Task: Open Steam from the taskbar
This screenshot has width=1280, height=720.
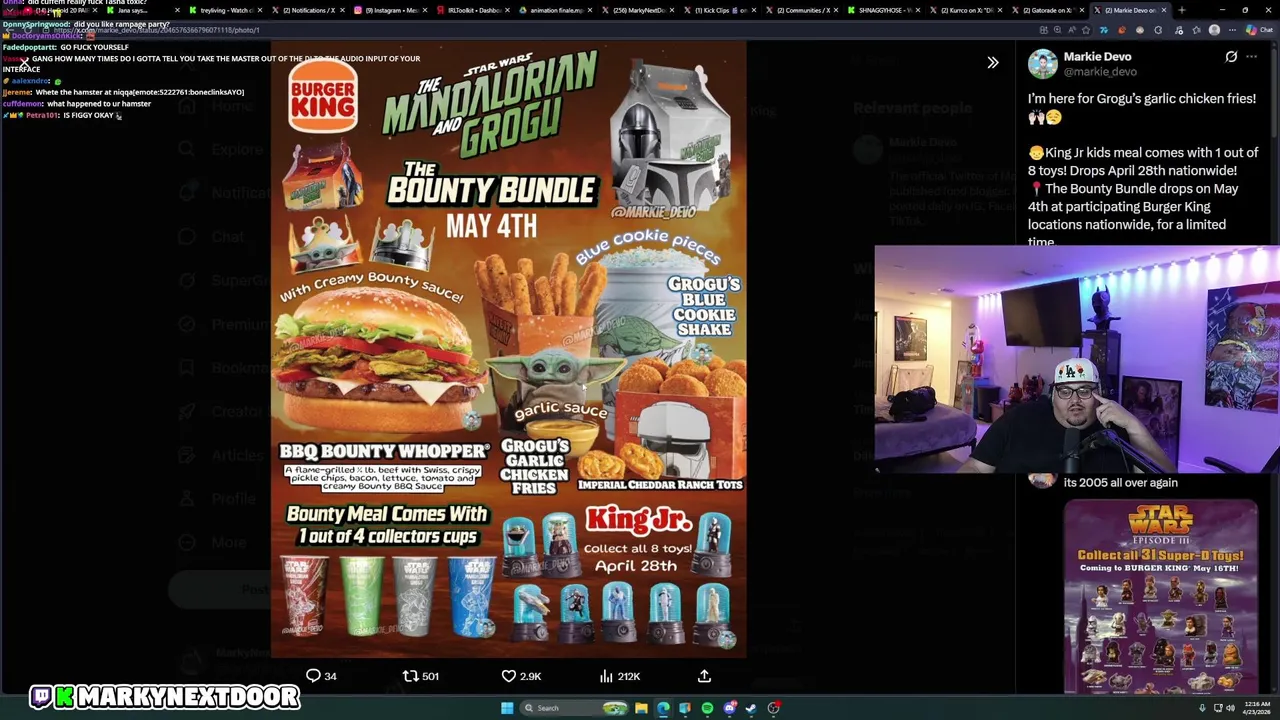Action: click(x=751, y=708)
